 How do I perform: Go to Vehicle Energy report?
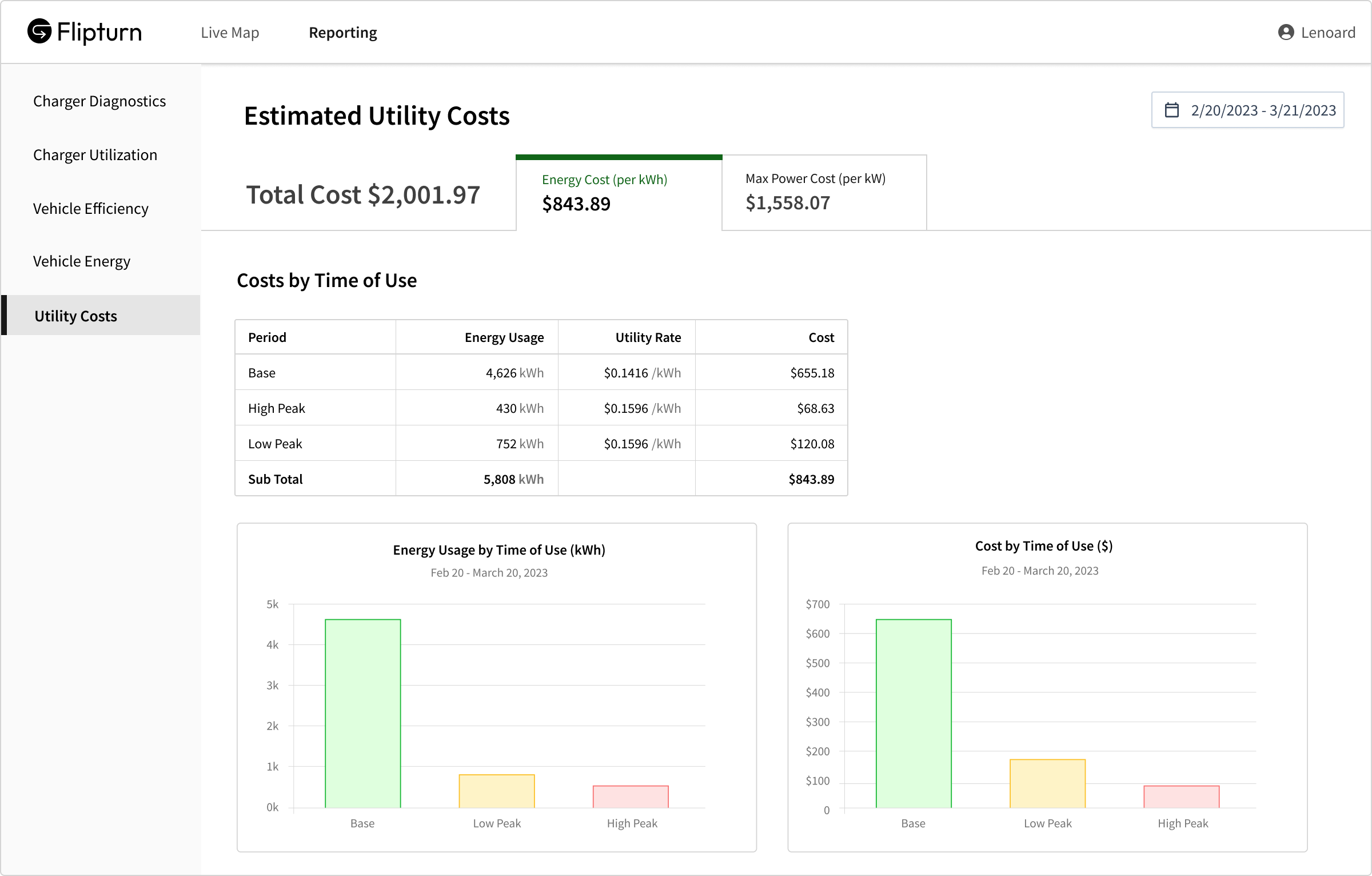tap(81, 261)
